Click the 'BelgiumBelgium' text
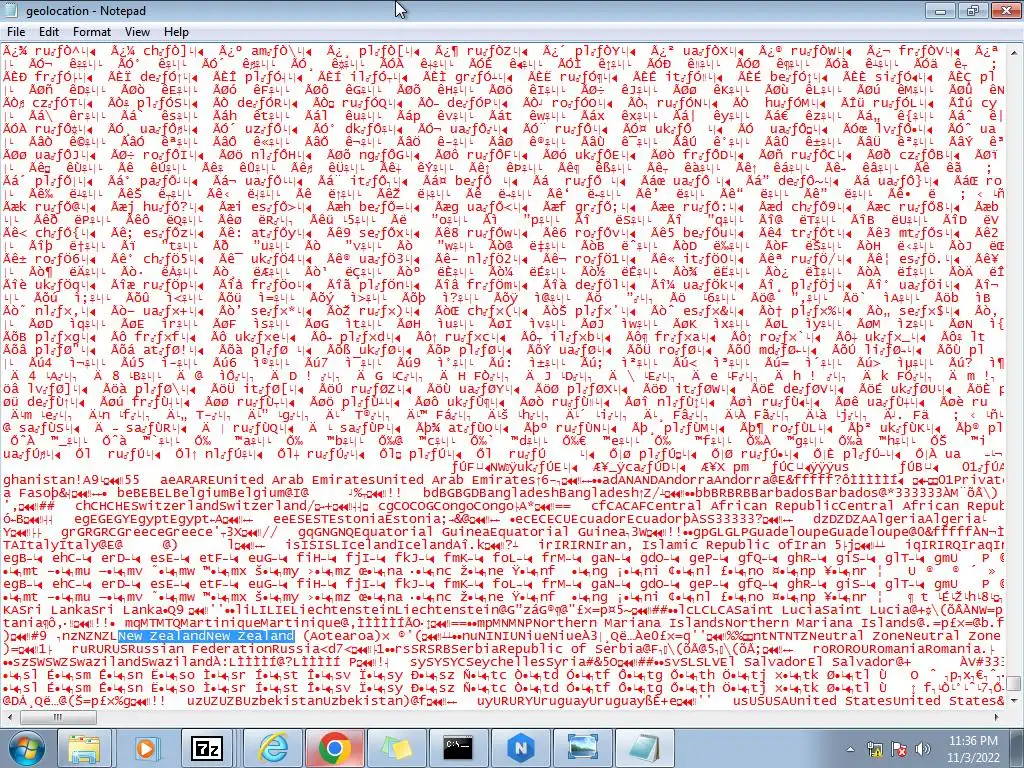This screenshot has height=768, width=1024. [x=230, y=492]
